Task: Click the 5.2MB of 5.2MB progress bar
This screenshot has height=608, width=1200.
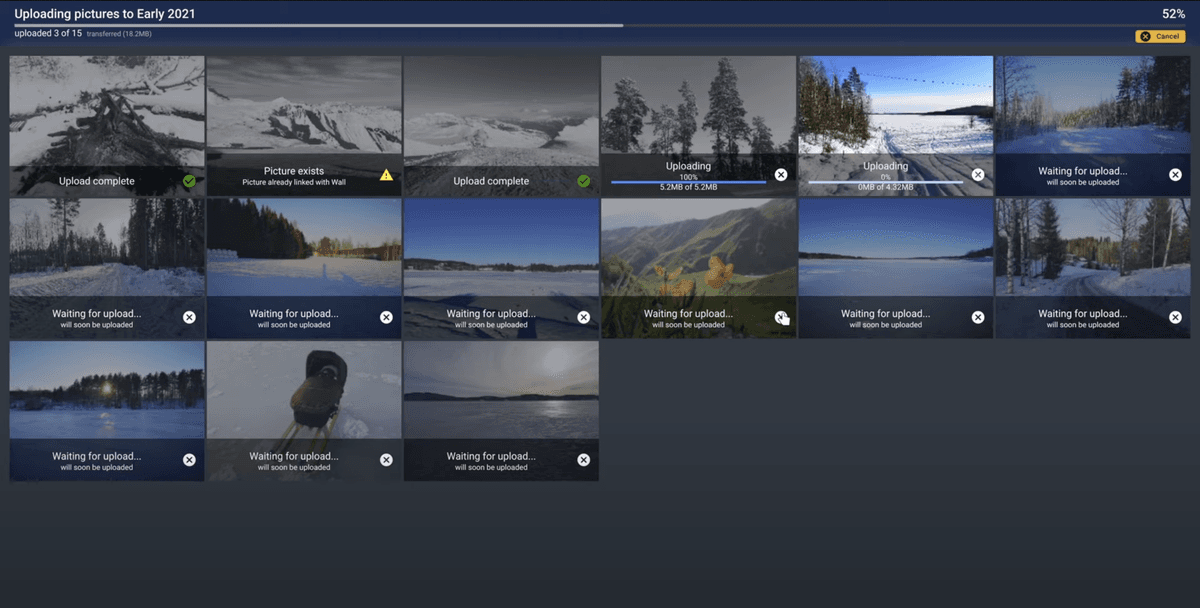Action: [688, 182]
